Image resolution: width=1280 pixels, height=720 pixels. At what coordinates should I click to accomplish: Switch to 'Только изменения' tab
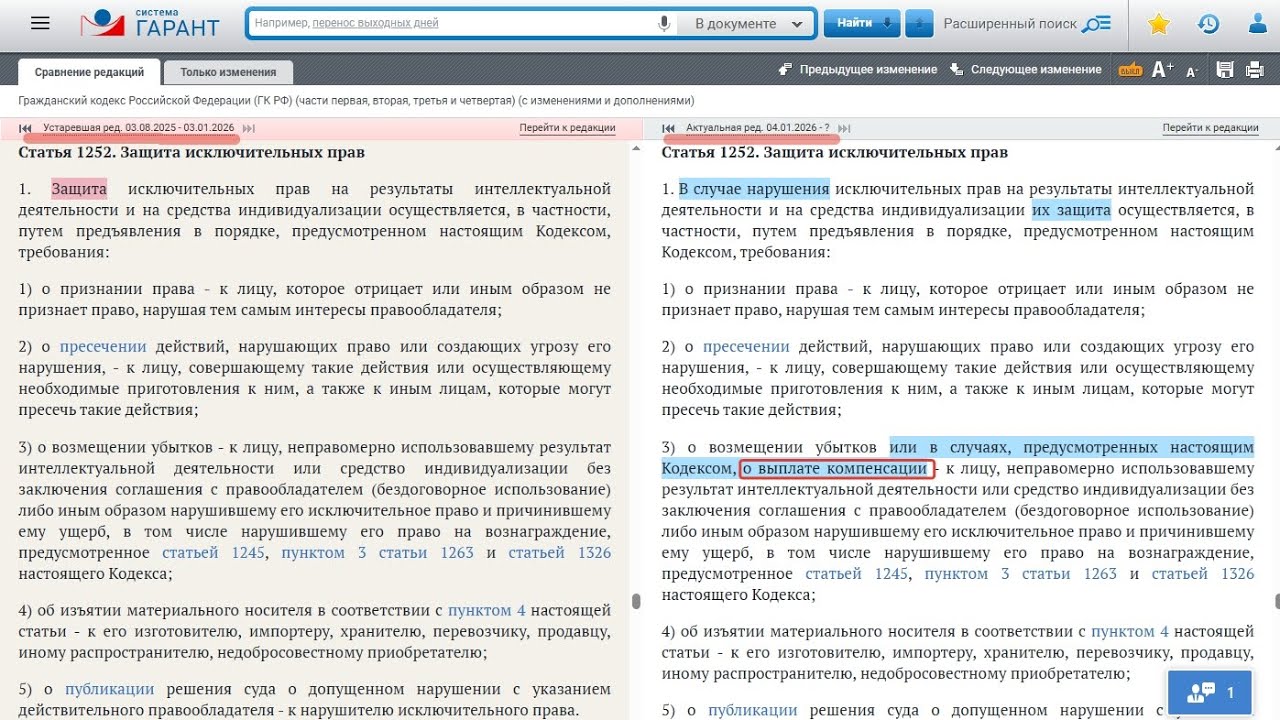228,72
